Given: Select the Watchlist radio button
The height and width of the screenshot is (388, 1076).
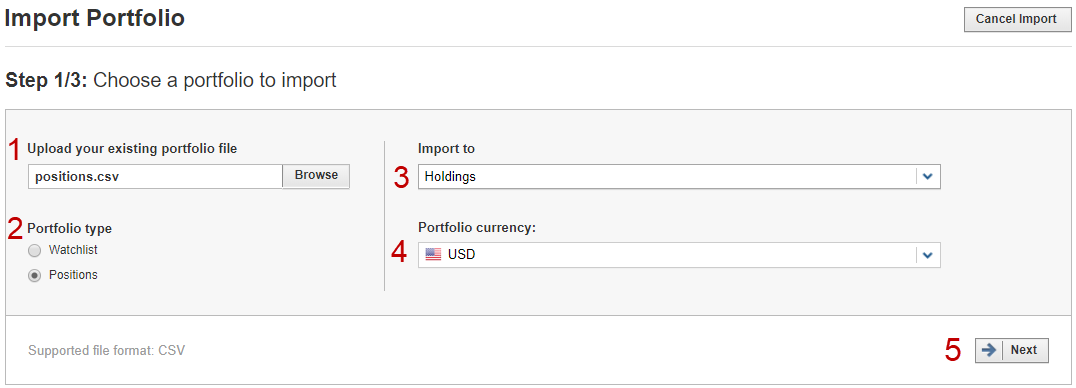Looking at the screenshot, I should (x=34, y=251).
